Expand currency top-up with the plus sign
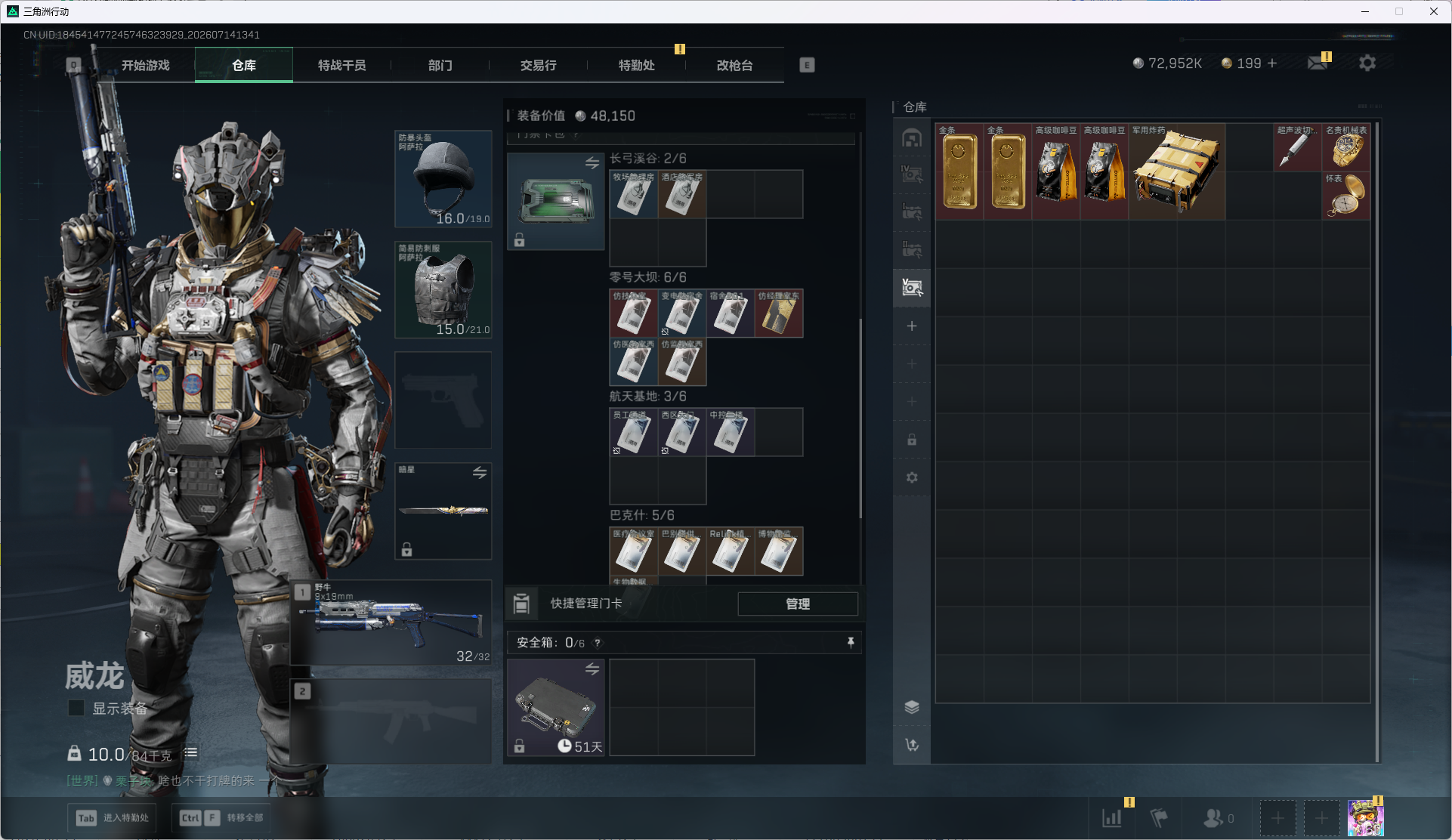This screenshot has width=1452, height=840. pyautogui.click(x=1272, y=63)
